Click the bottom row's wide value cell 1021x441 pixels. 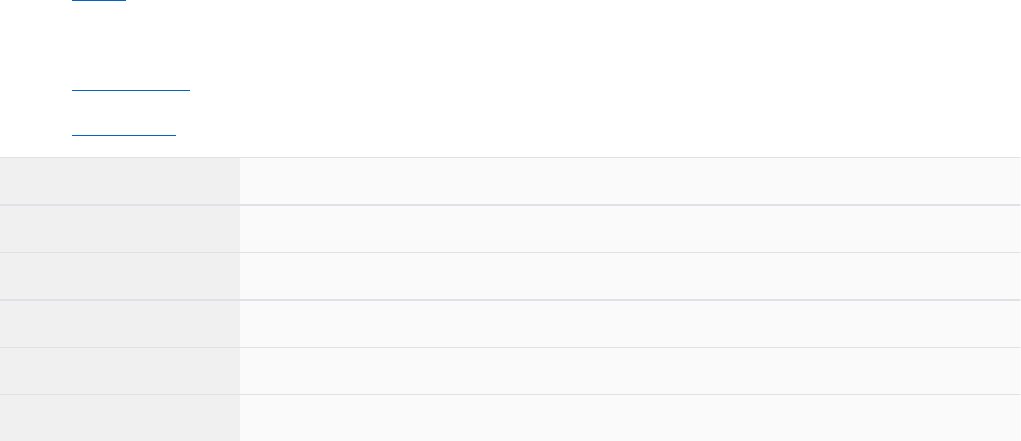point(630,418)
